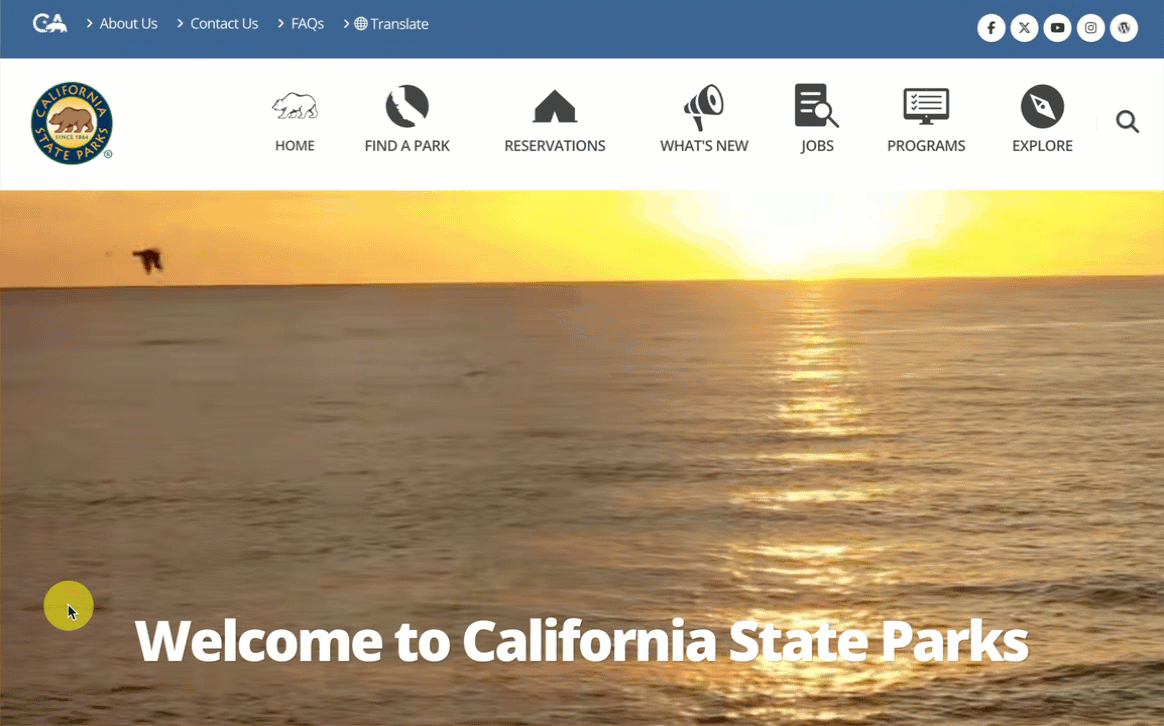Viewport: 1164px width, 726px height.
Task: Go to the Contact Us page
Action: click(x=224, y=24)
